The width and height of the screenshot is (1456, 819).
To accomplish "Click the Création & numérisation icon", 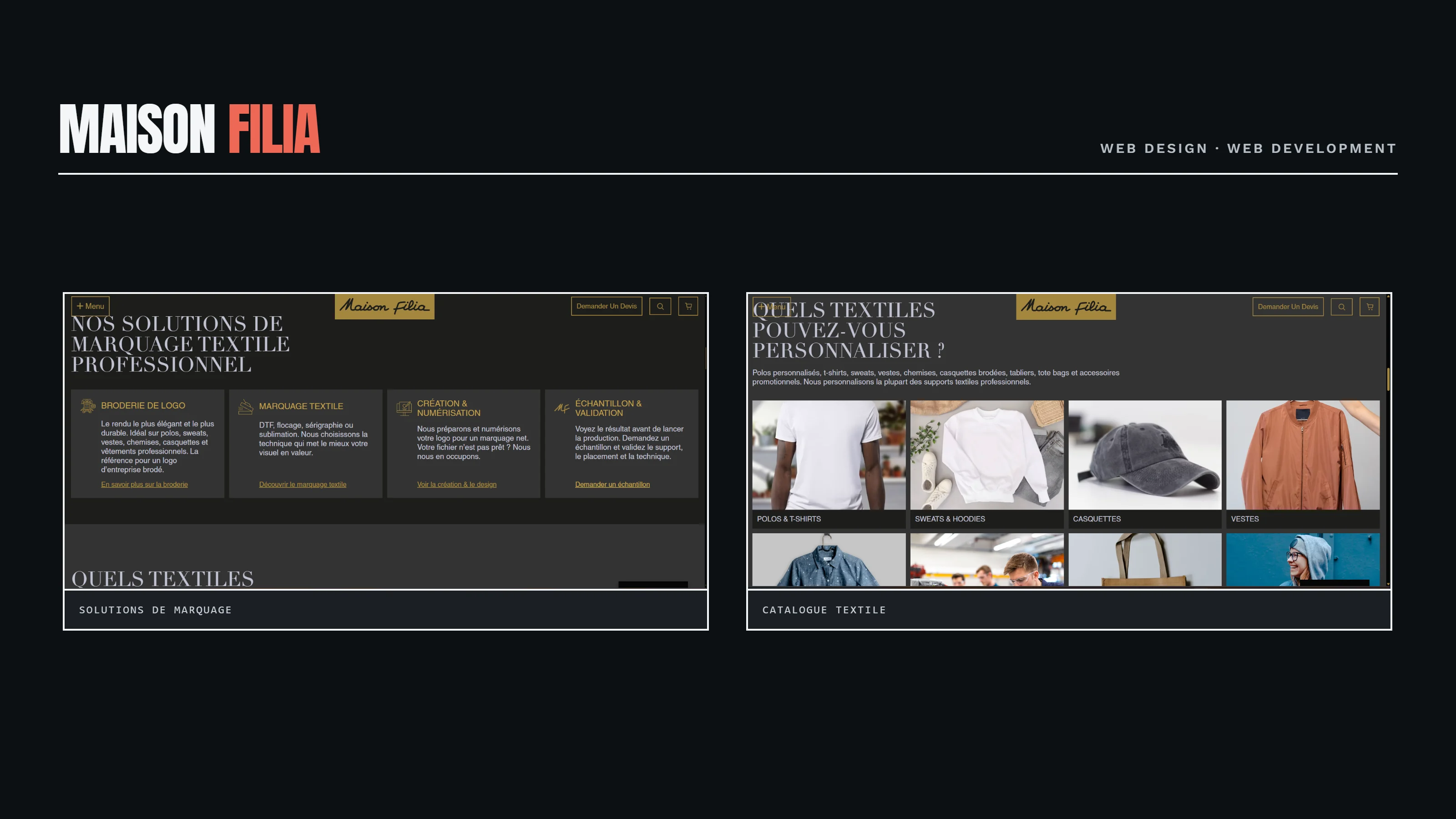I will (404, 408).
